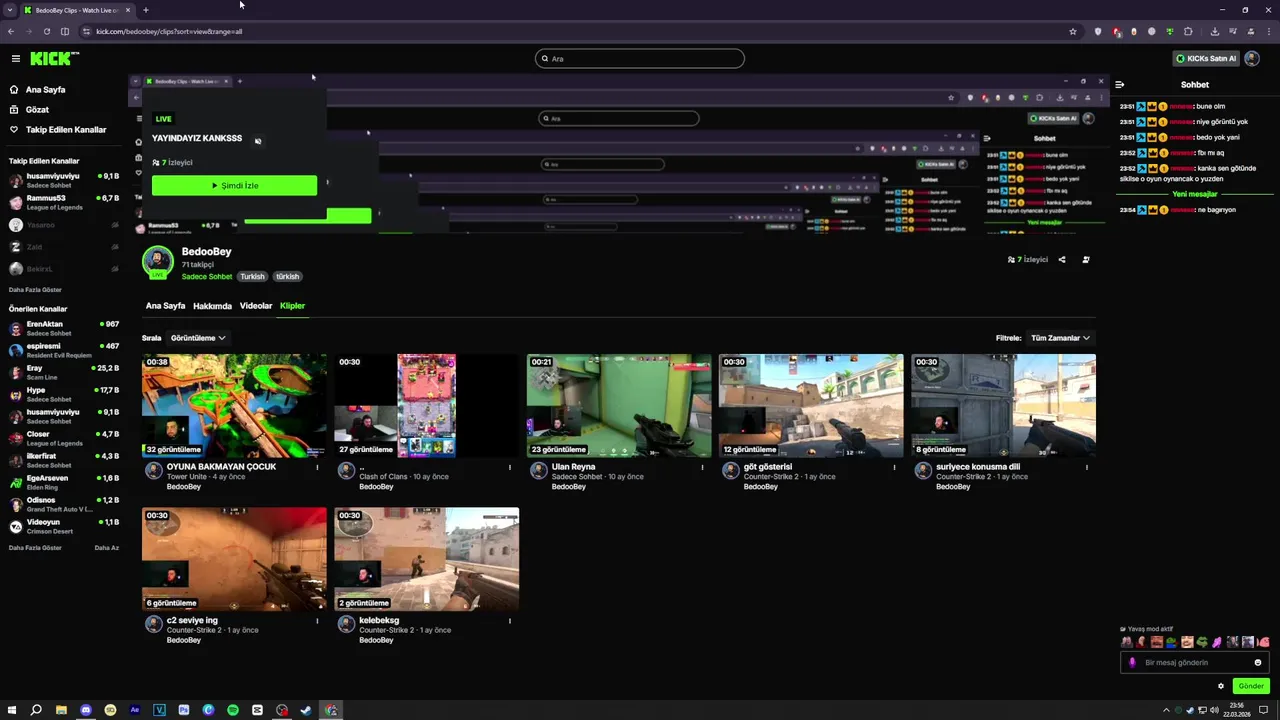Open After Effects from the taskbar
The image size is (1280, 720).
coord(135,710)
